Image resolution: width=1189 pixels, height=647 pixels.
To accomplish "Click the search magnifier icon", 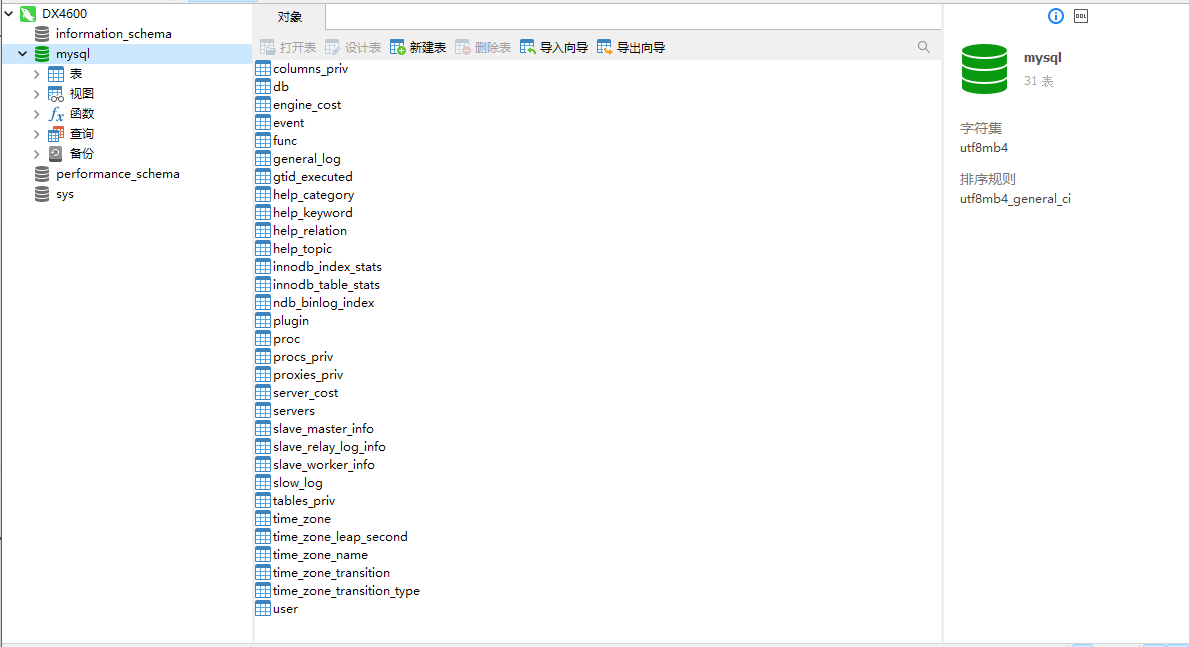I will tap(924, 47).
